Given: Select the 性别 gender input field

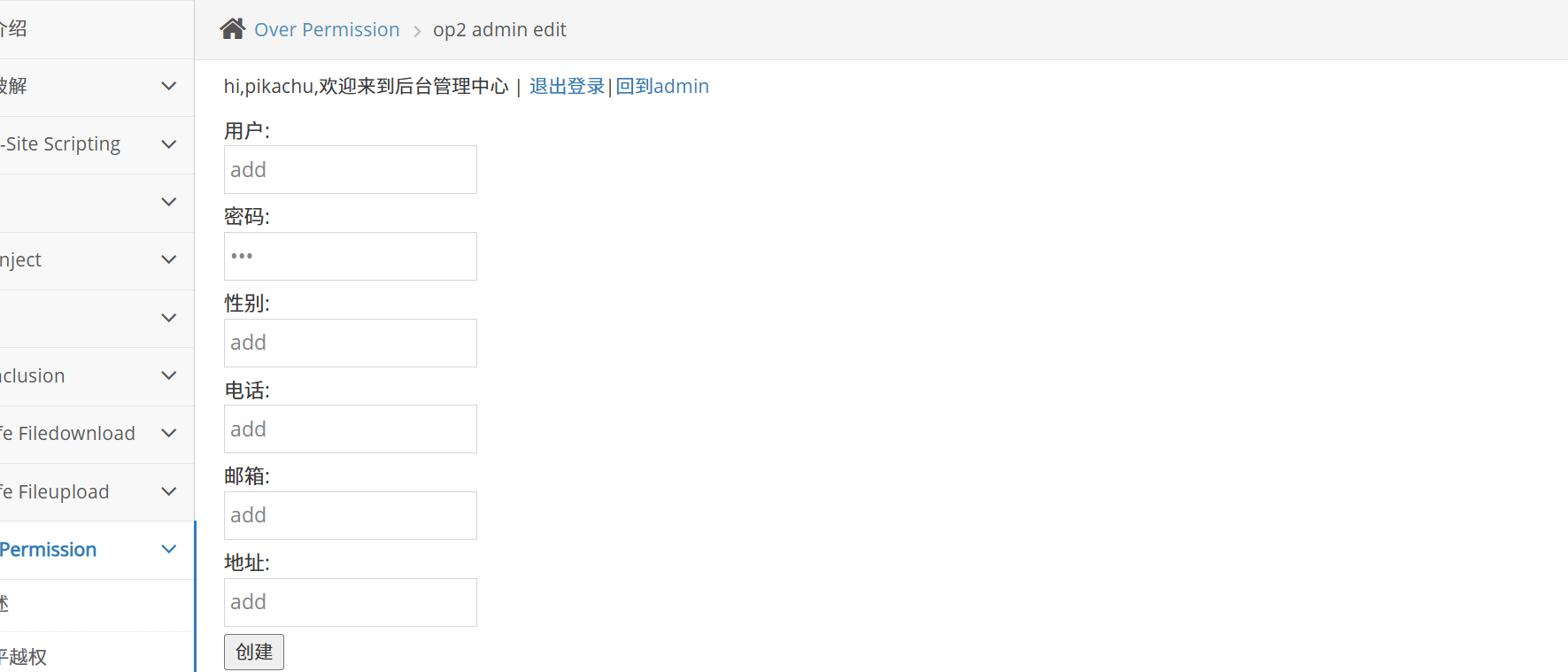Looking at the screenshot, I should pos(350,343).
